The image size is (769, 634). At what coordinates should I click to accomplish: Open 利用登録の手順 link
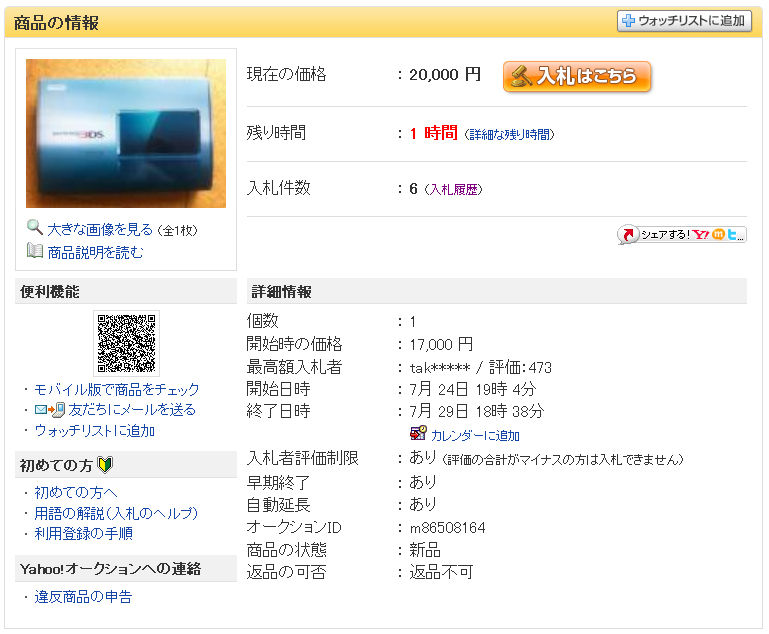(83, 533)
